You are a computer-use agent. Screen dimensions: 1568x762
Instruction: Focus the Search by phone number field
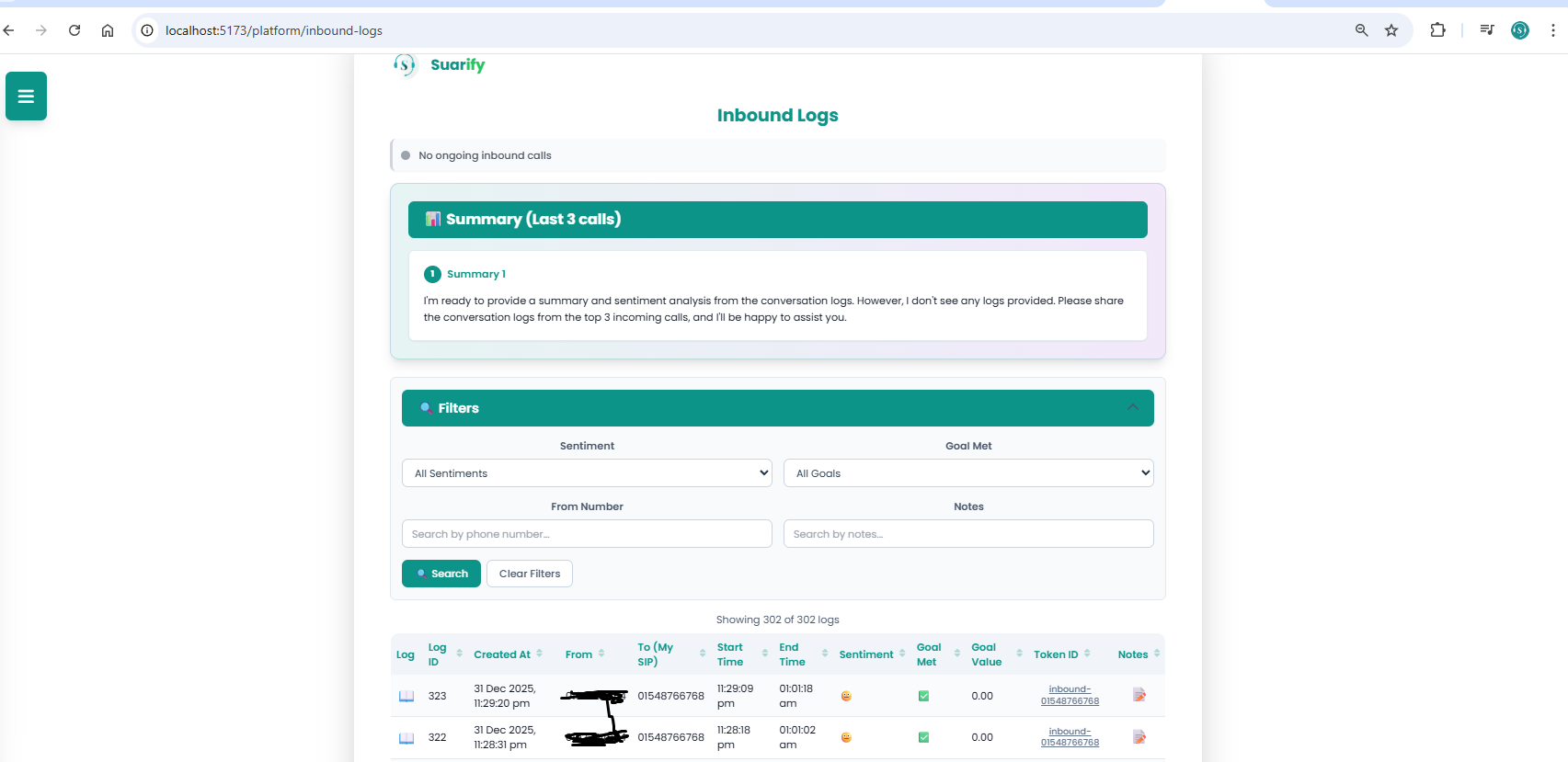(x=587, y=534)
